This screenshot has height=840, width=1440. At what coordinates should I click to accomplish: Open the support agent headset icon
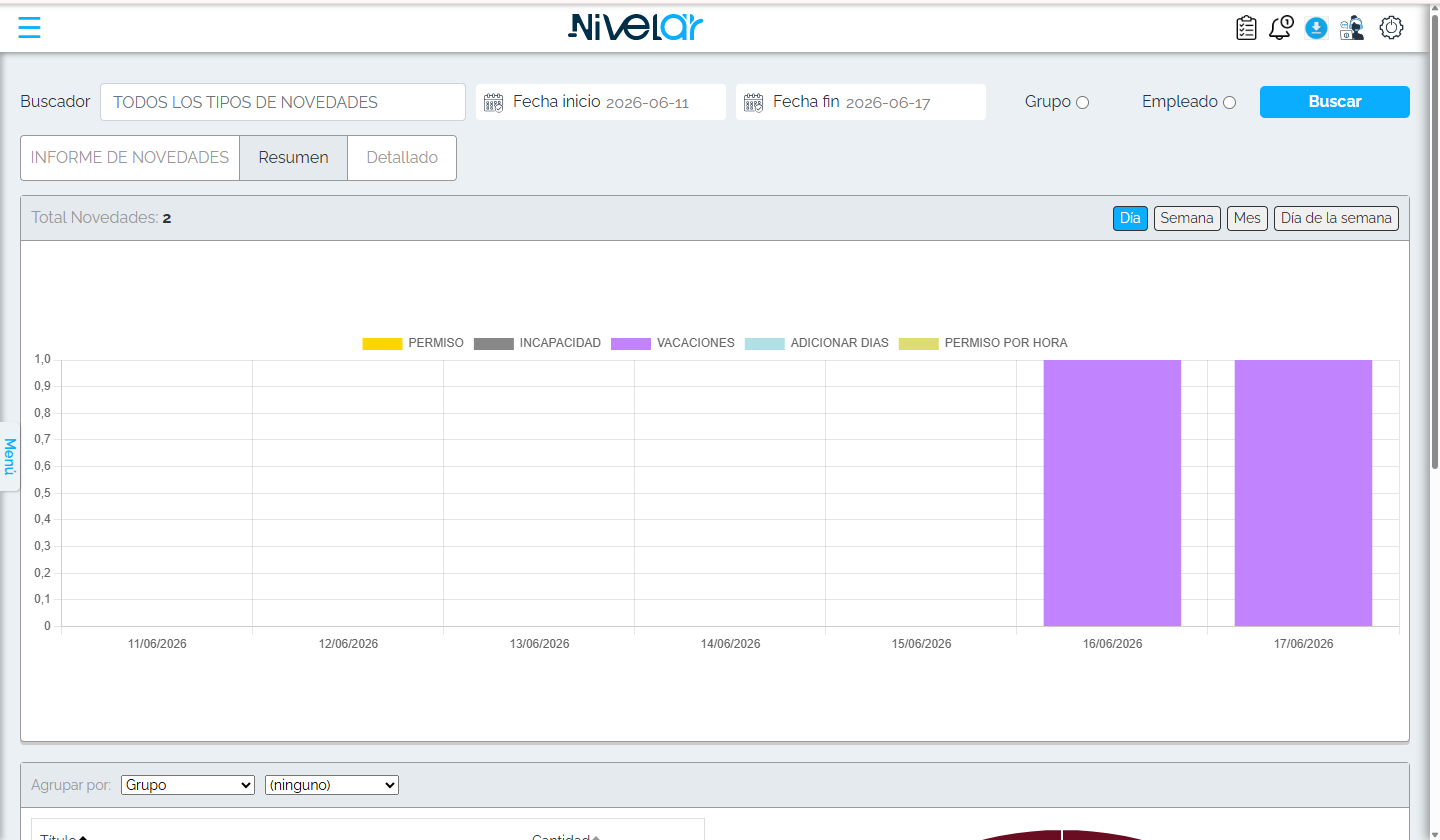[x=1352, y=28]
